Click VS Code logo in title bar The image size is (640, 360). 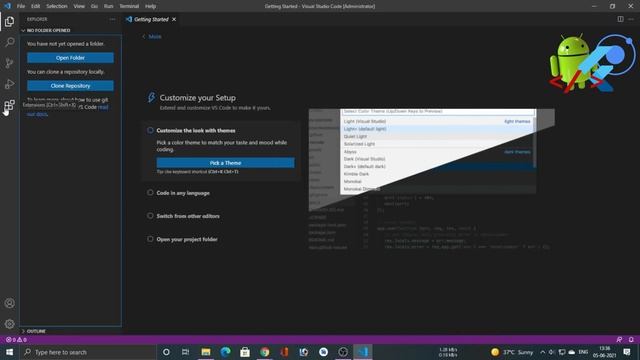(x=7, y=6)
